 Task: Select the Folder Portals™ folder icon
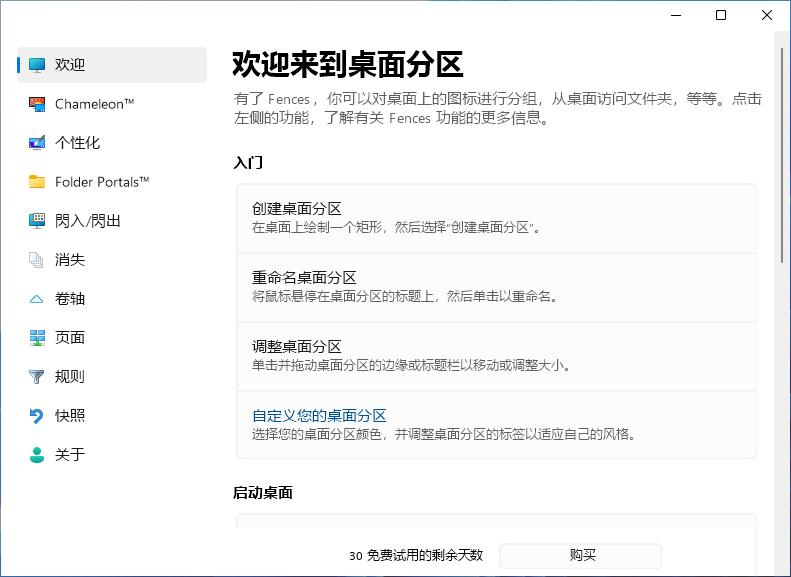click(37, 182)
